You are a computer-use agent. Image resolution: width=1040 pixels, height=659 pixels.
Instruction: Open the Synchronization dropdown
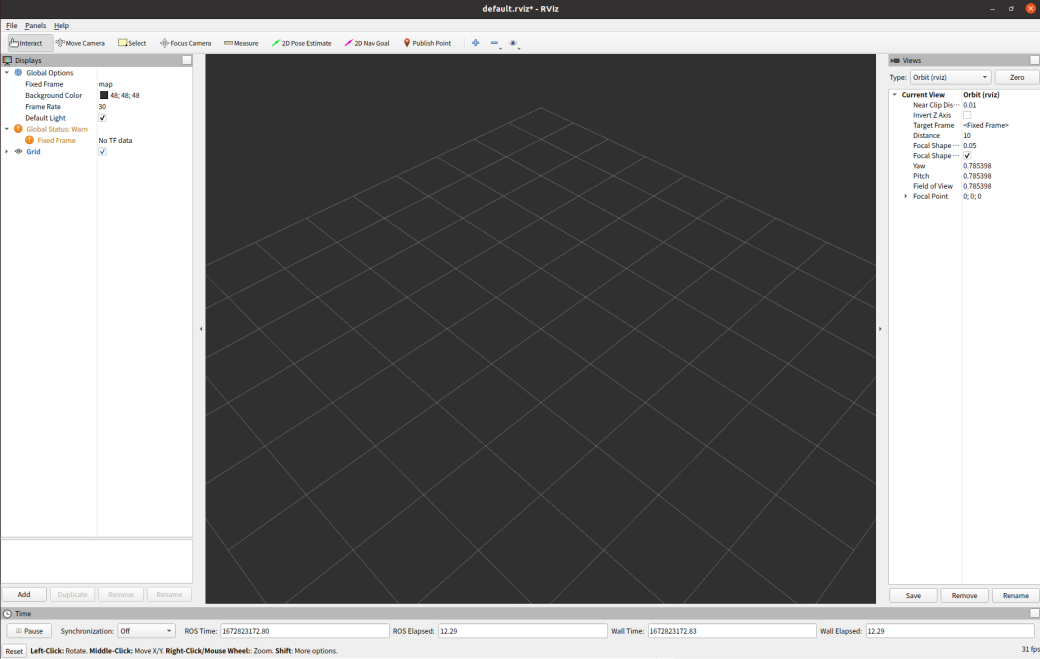coord(145,631)
